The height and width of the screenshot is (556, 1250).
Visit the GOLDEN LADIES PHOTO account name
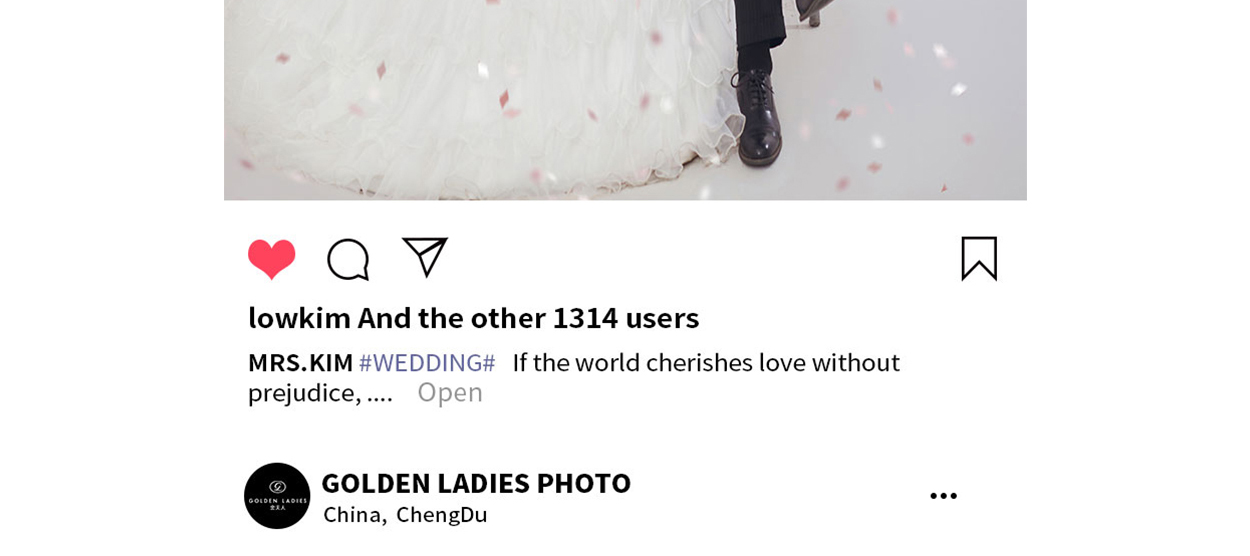(x=476, y=483)
